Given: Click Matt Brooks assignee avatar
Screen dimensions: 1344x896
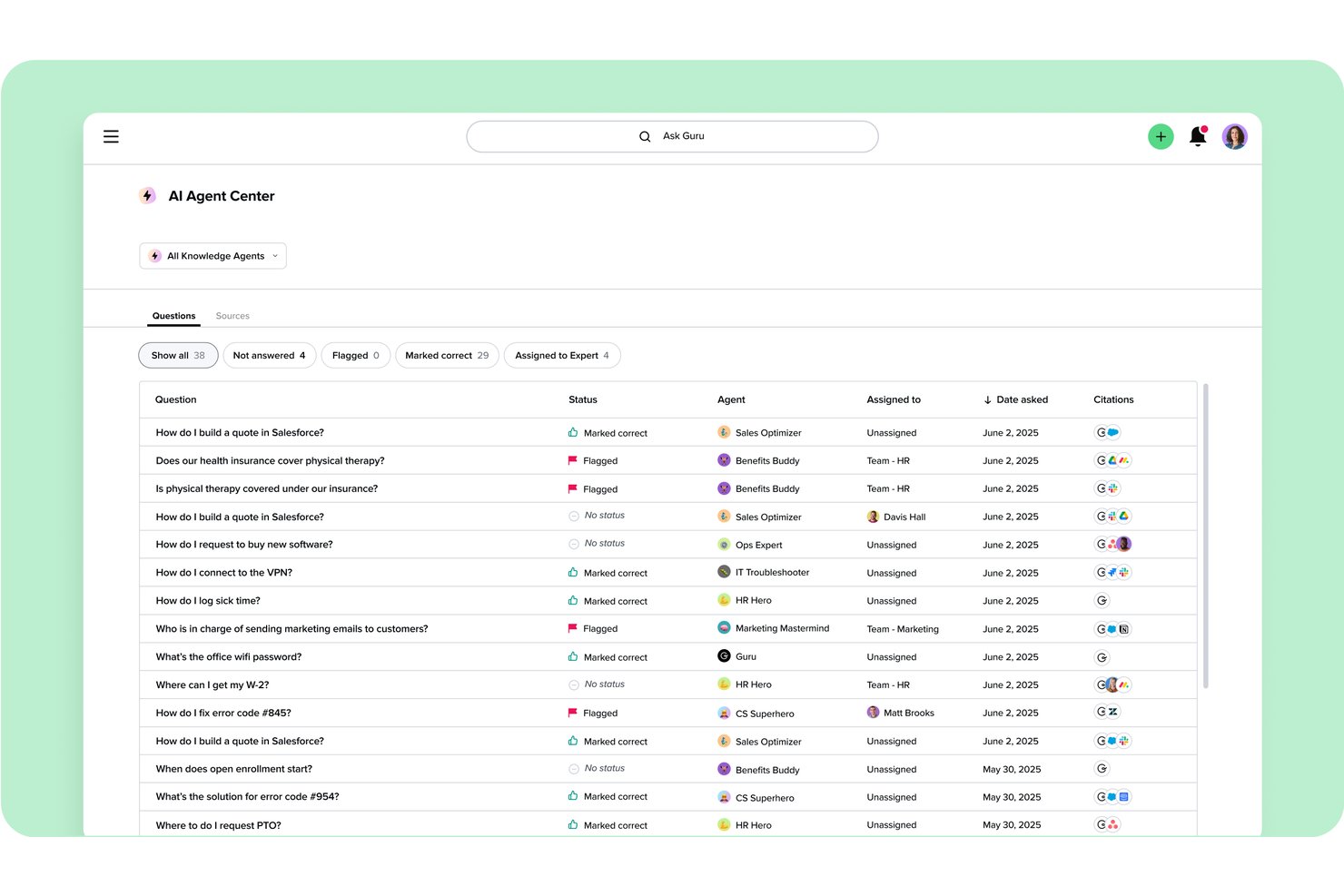Looking at the screenshot, I should click(x=874, y=713).
